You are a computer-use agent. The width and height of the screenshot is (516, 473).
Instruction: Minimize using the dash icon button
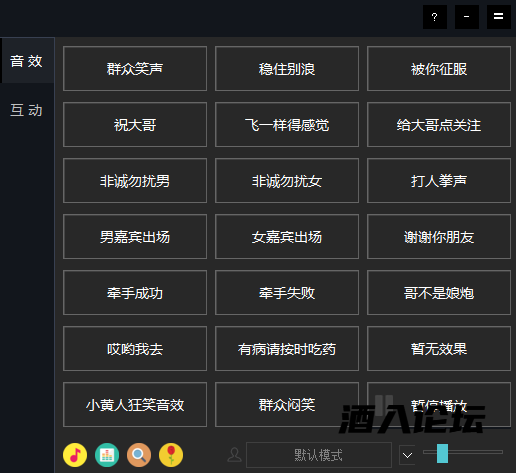pos(467,17)
